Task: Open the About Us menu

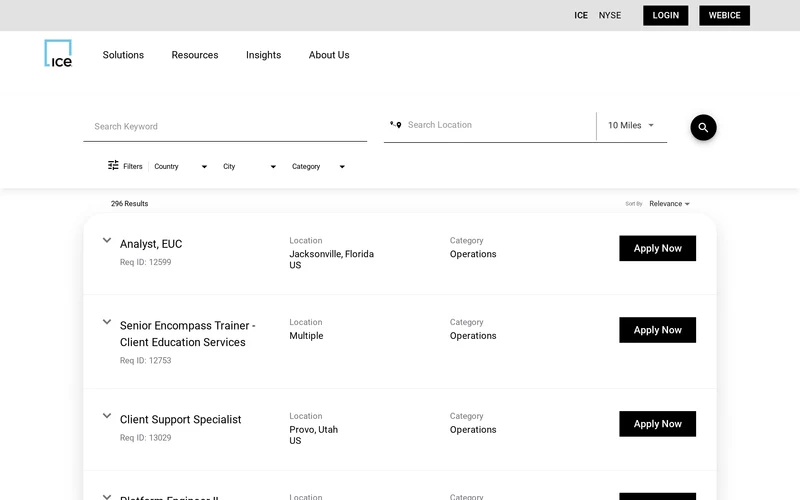Action: 329,55
